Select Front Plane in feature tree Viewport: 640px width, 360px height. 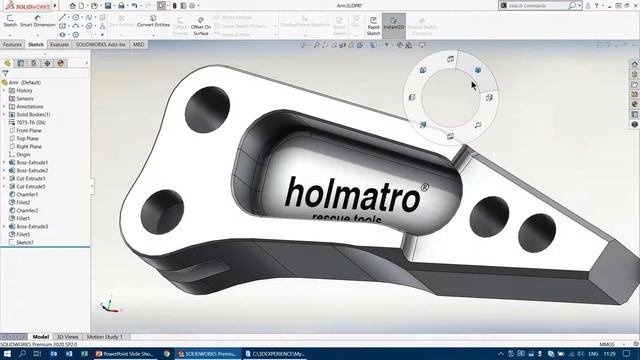click(x=29, y=131)
